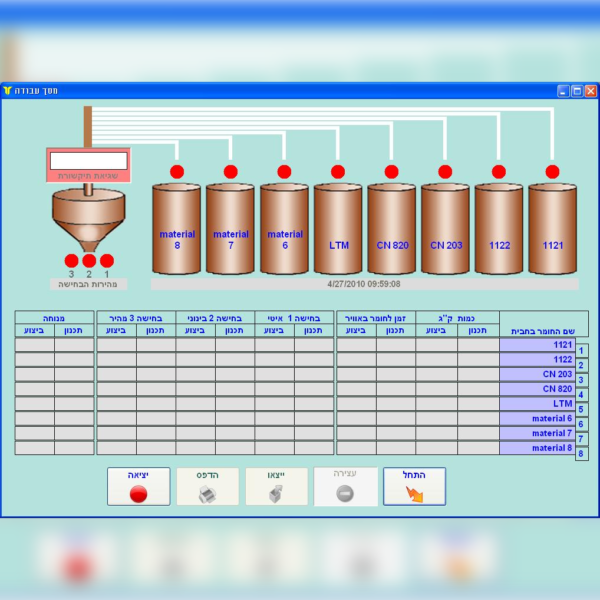Image resolution: width=600 pixels, height=600 pixels.
Task: Click the CN 203 silo tank
Action: [445, 229]
